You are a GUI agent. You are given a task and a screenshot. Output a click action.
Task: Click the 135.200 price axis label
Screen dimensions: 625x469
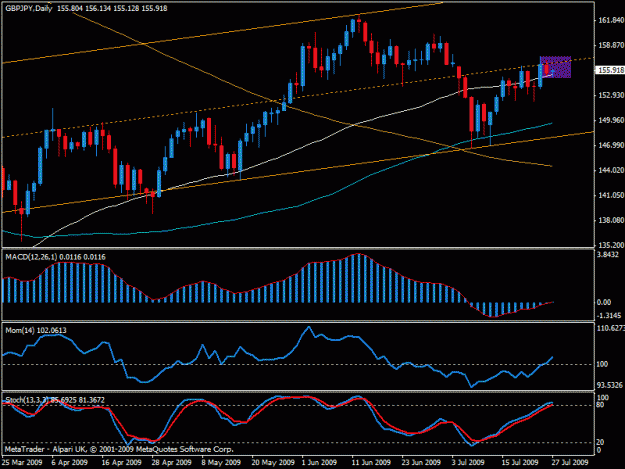(x=611, y=245)
